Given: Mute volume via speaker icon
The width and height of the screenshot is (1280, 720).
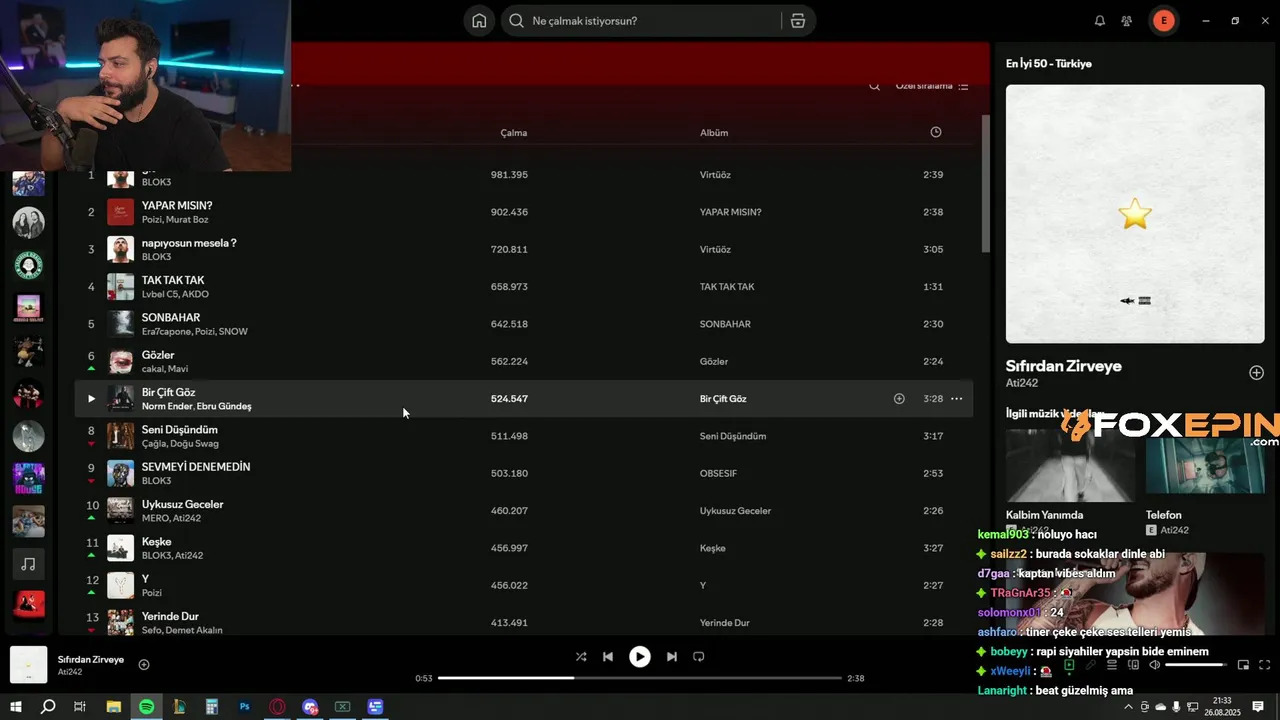Looking at the screenshot, I should point(1155,665).
